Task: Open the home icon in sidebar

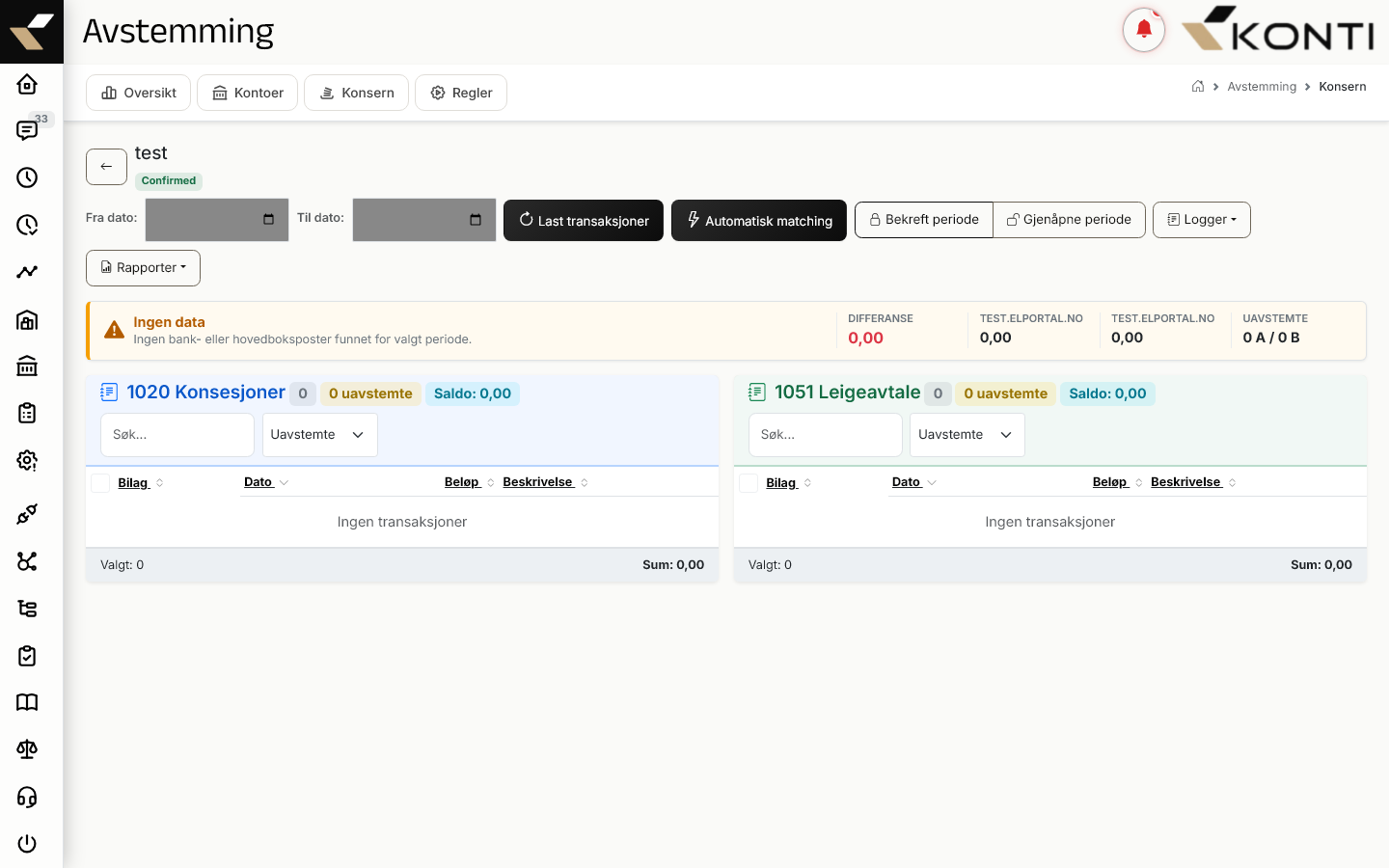Action: [27, 84]
